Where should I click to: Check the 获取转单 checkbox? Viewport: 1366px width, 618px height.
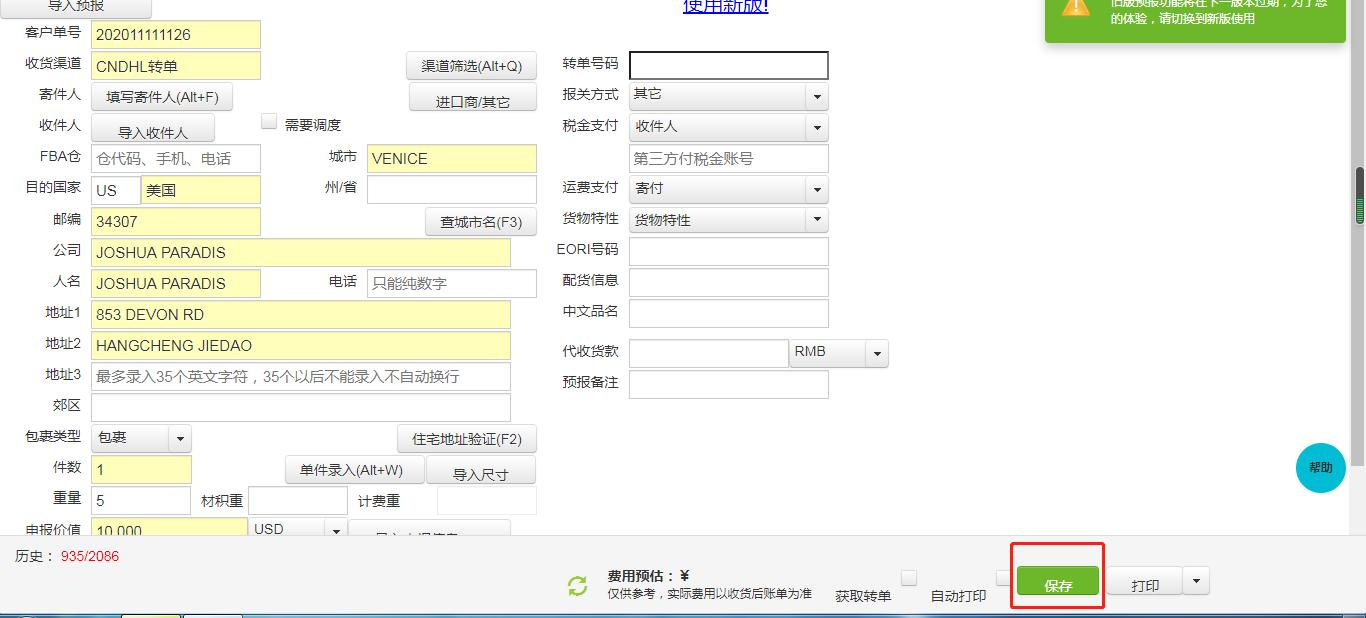(x=909, y=577)
